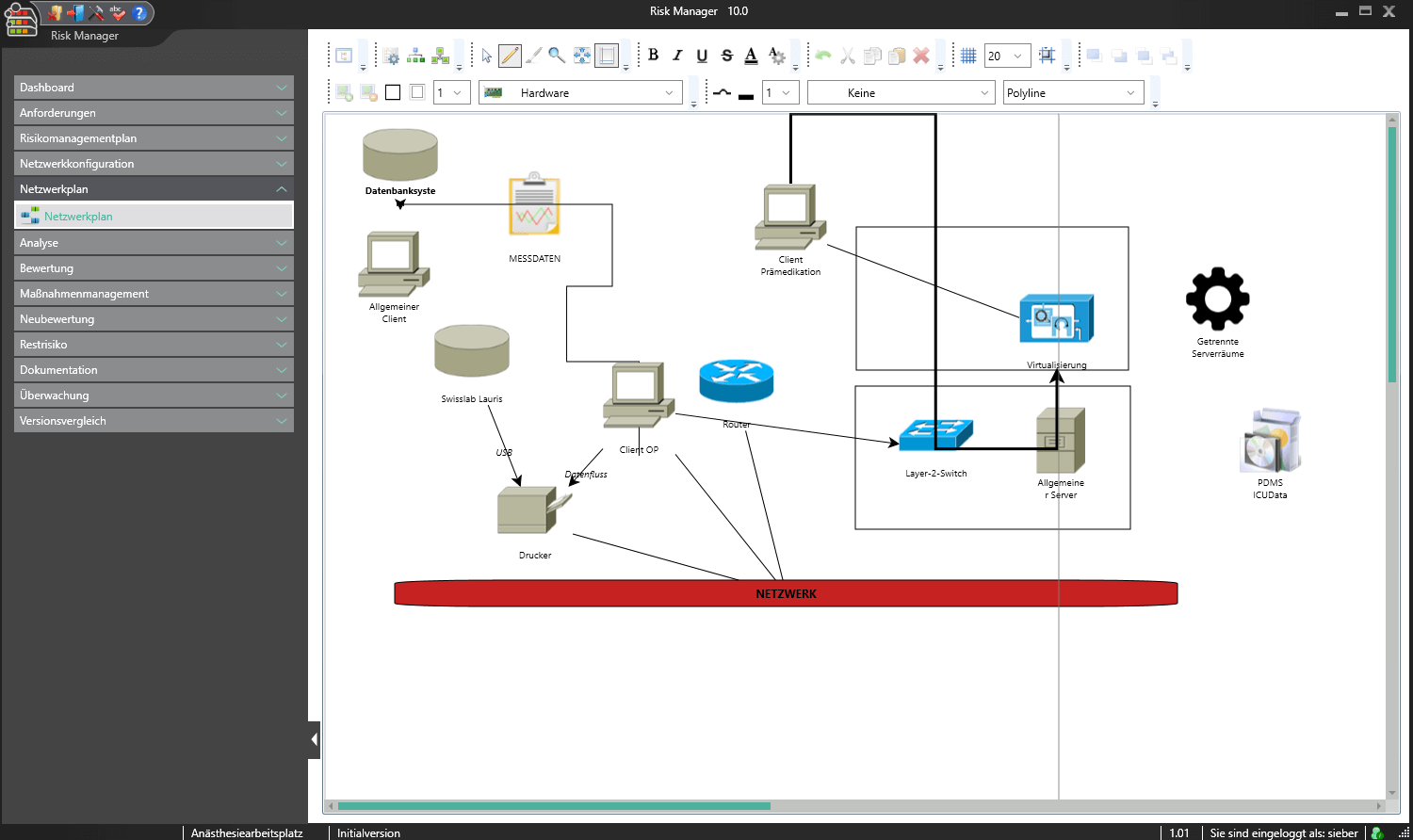Toggle bold text formatting
The image size is (1413, 840).
pos(654,56)
